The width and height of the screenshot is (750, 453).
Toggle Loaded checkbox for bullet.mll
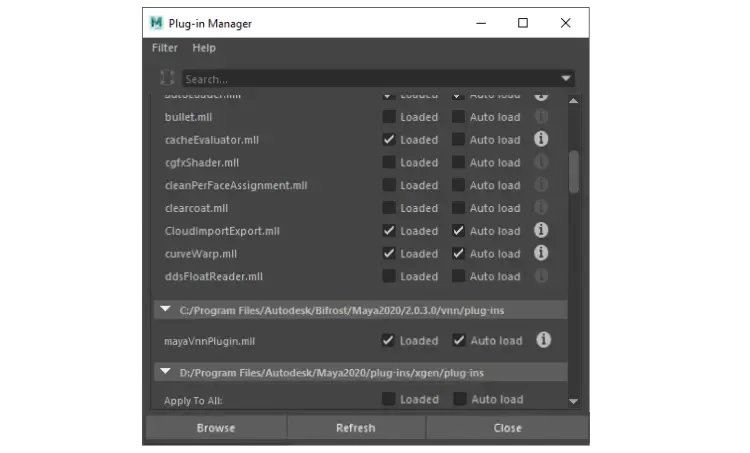(389, 117)
